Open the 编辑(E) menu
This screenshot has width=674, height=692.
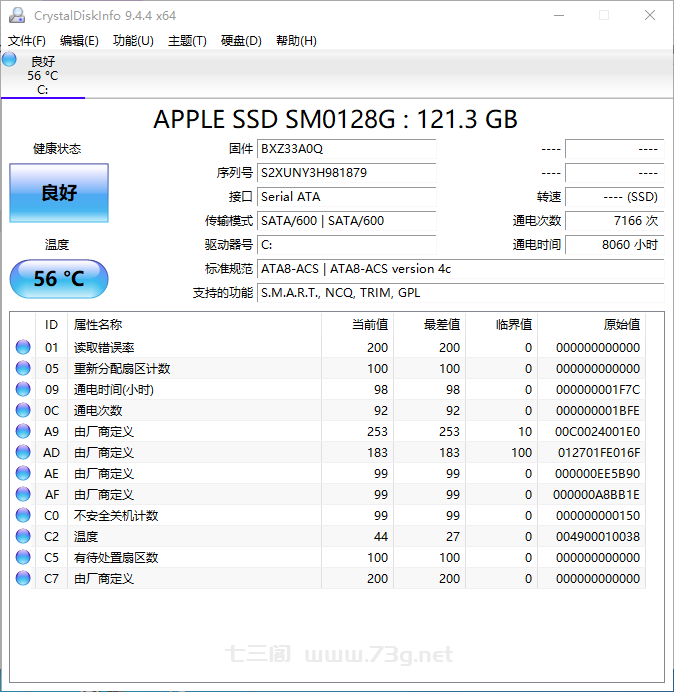79,41
